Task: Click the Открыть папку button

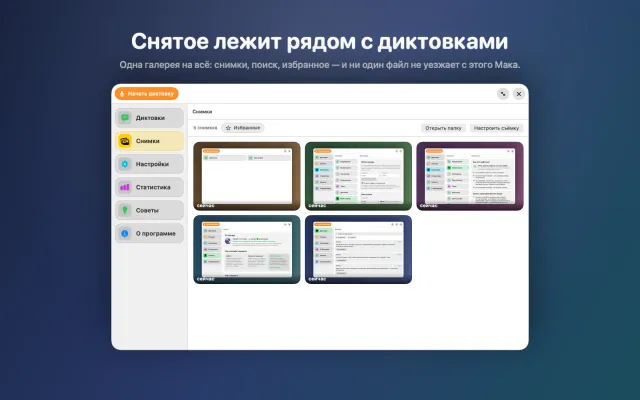Action: coord(443,128)
